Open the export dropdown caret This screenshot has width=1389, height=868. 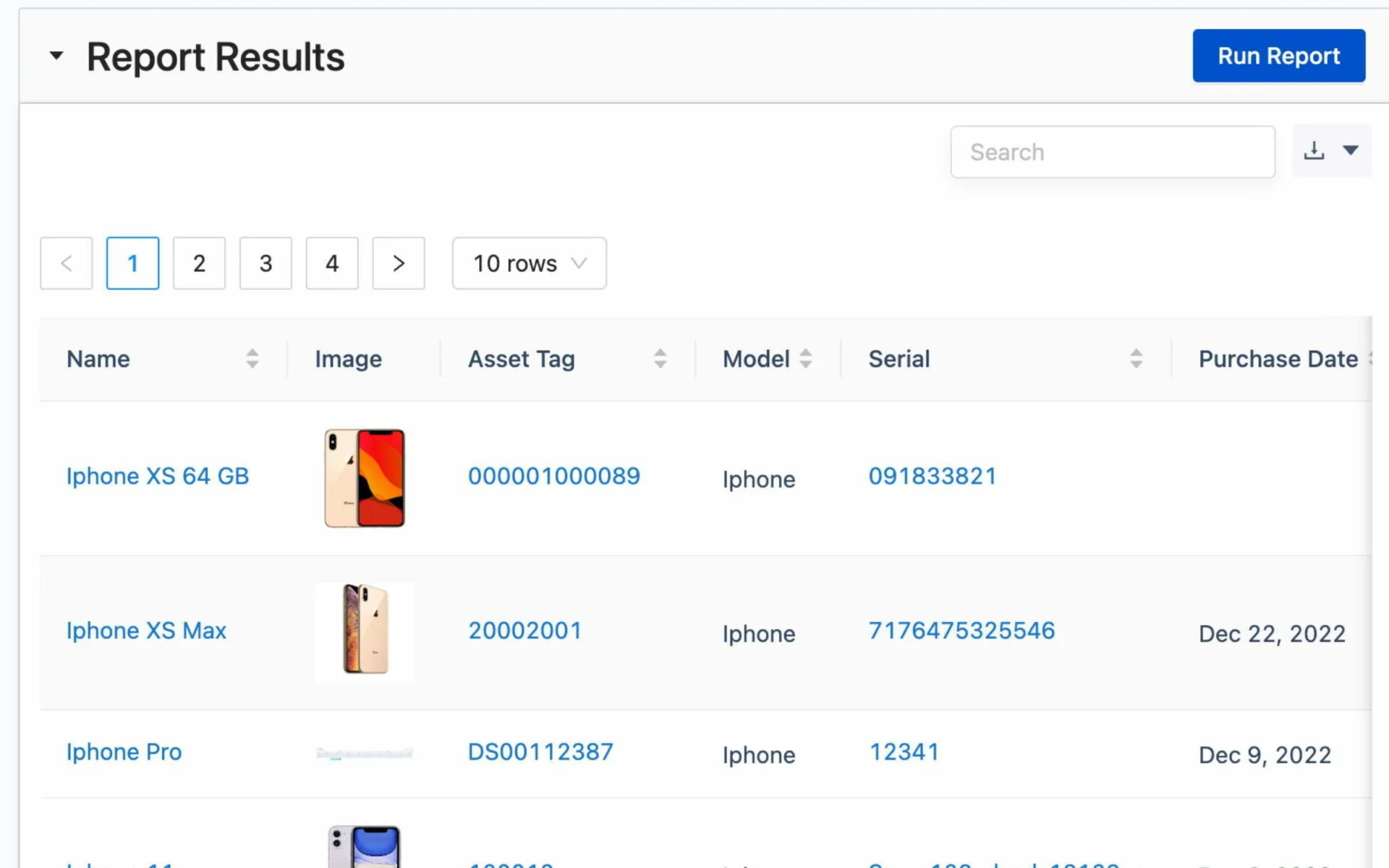(x=1350, y=150)
